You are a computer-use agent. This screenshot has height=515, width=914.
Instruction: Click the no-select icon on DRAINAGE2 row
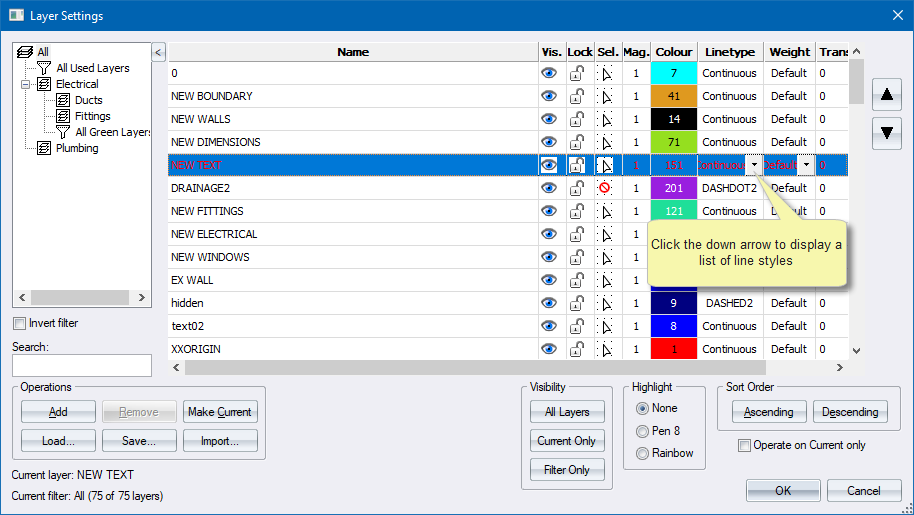(604, 188)
